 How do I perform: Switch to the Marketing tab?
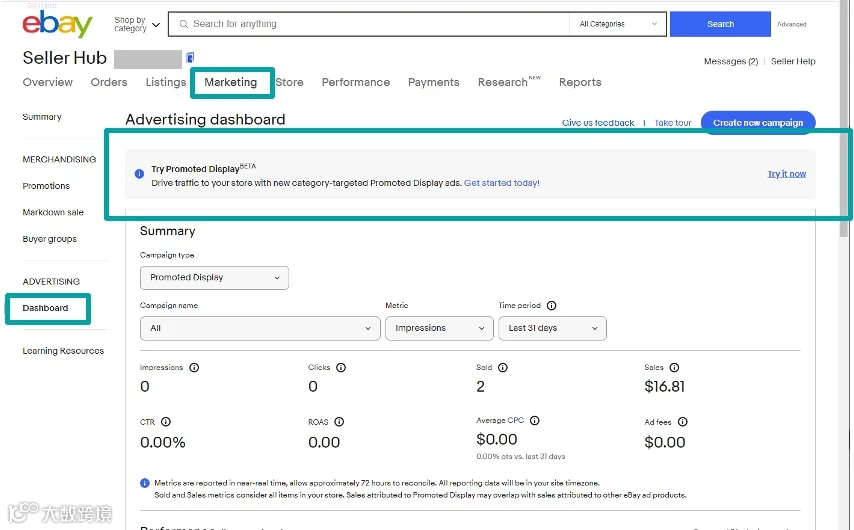[231, 82]
